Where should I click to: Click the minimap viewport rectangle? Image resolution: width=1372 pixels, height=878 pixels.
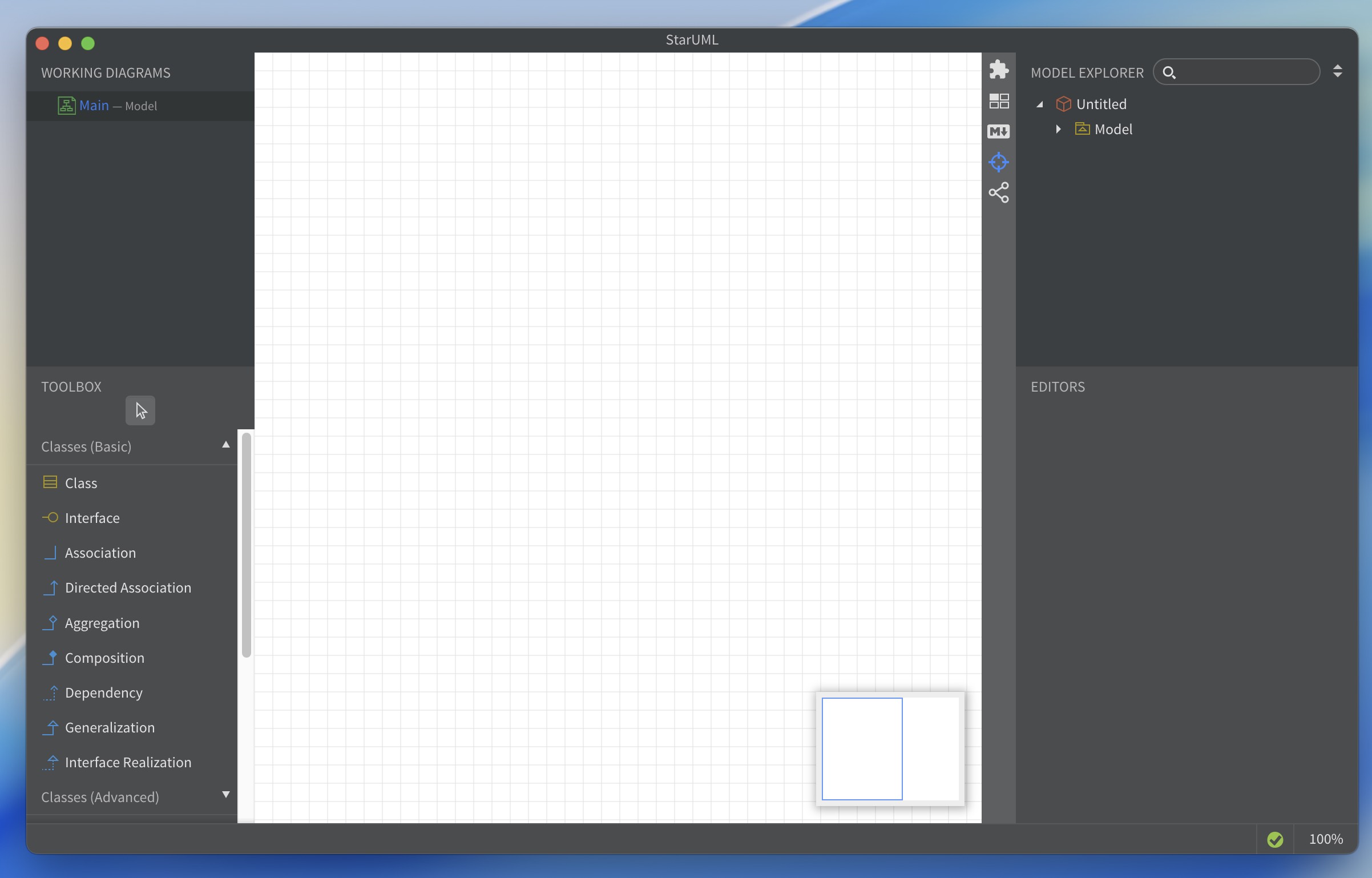(862, 748)
